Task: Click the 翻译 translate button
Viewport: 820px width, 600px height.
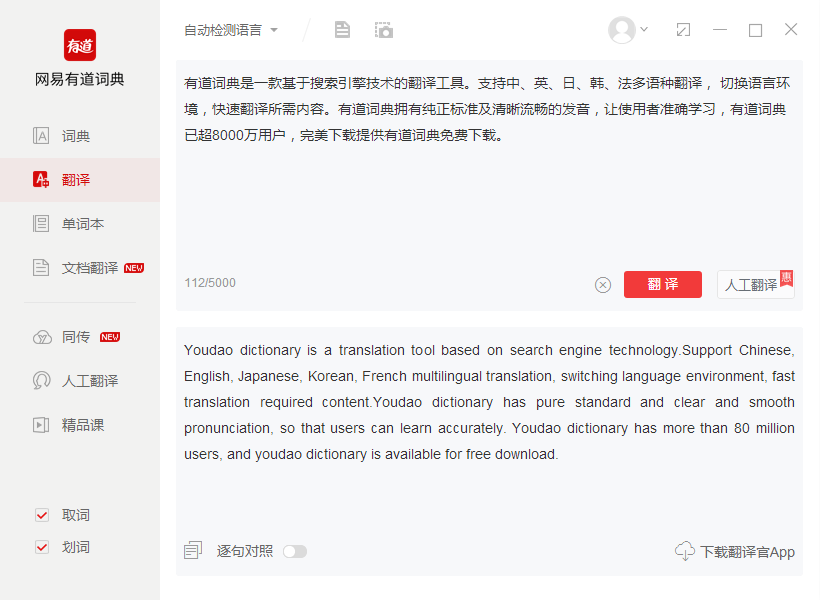Action: pos(662,284)
